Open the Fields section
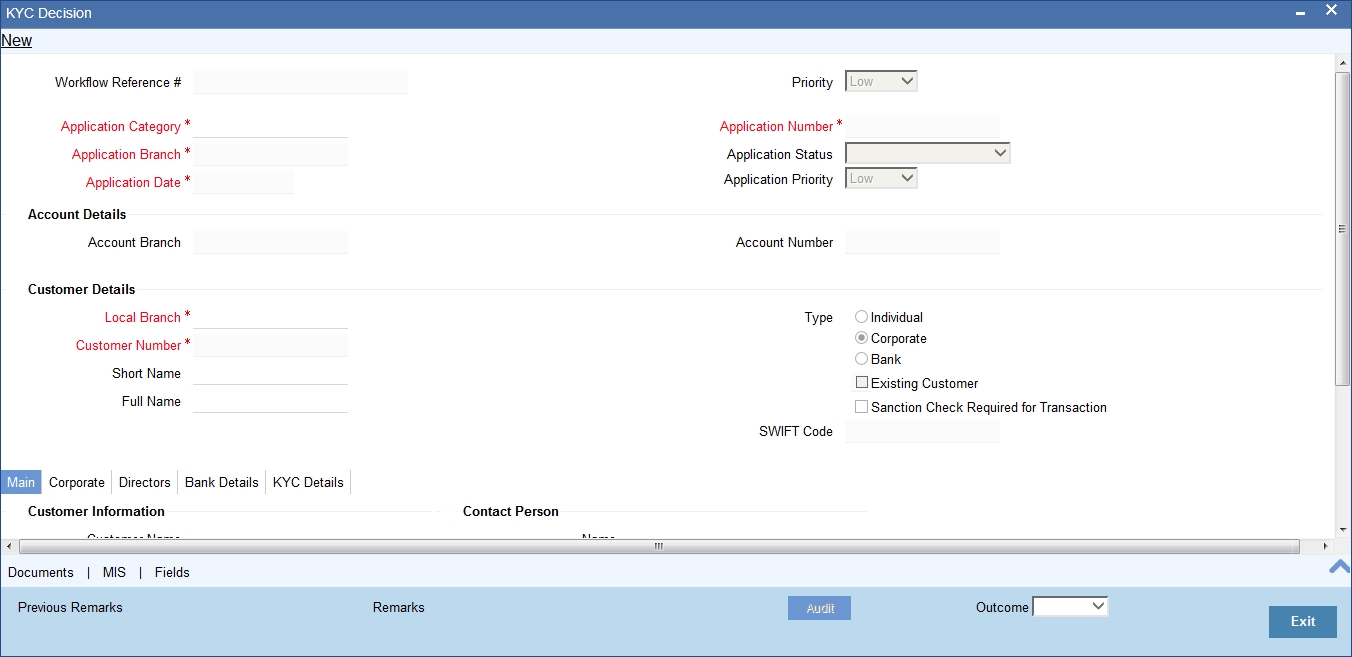The width and height of the screenshot is (1352, 657). coord(172,573)
